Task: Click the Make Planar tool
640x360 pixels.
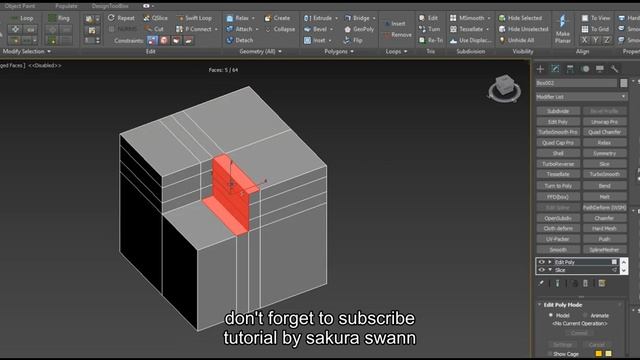Action: coord(562,29)
